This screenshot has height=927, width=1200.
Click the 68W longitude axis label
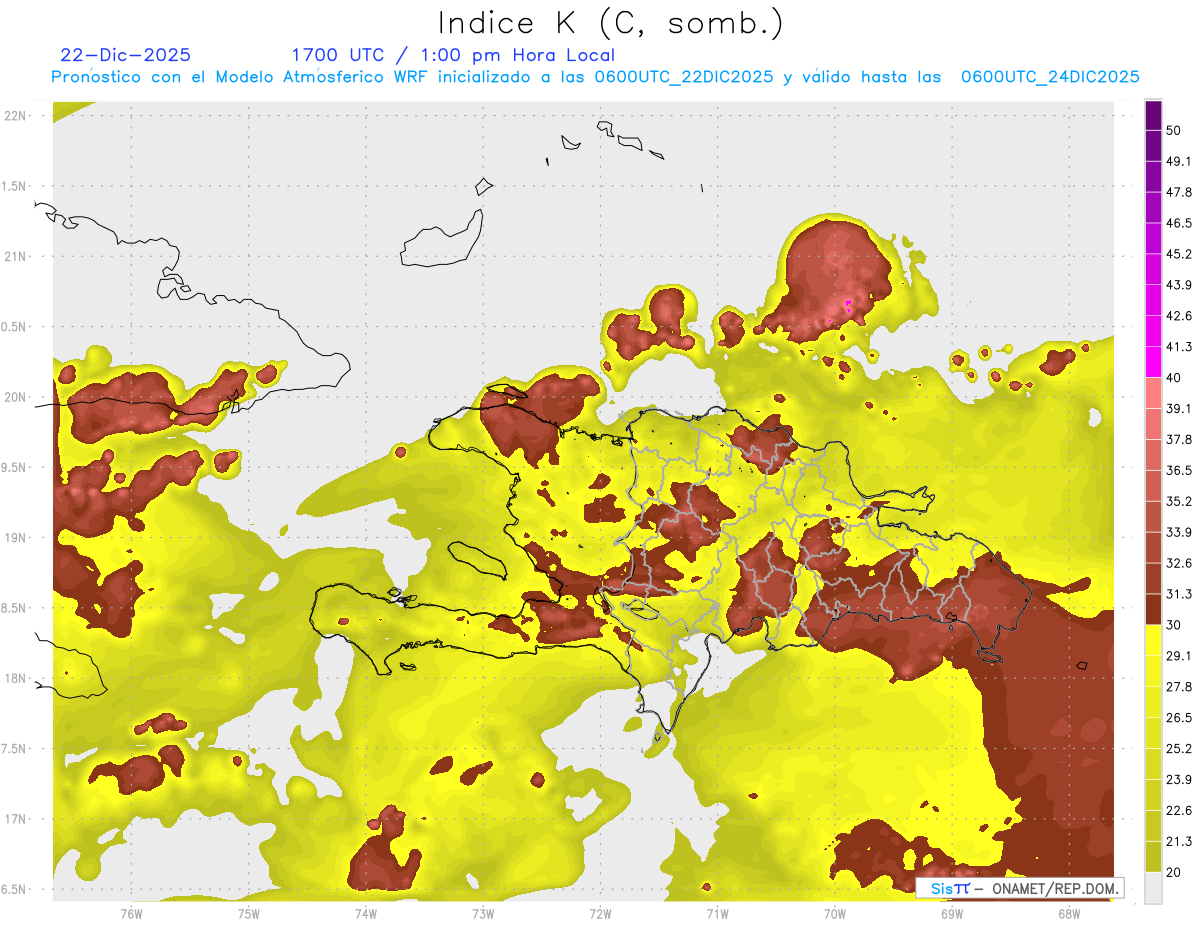pyautogui.click(x=1068, y=913)
